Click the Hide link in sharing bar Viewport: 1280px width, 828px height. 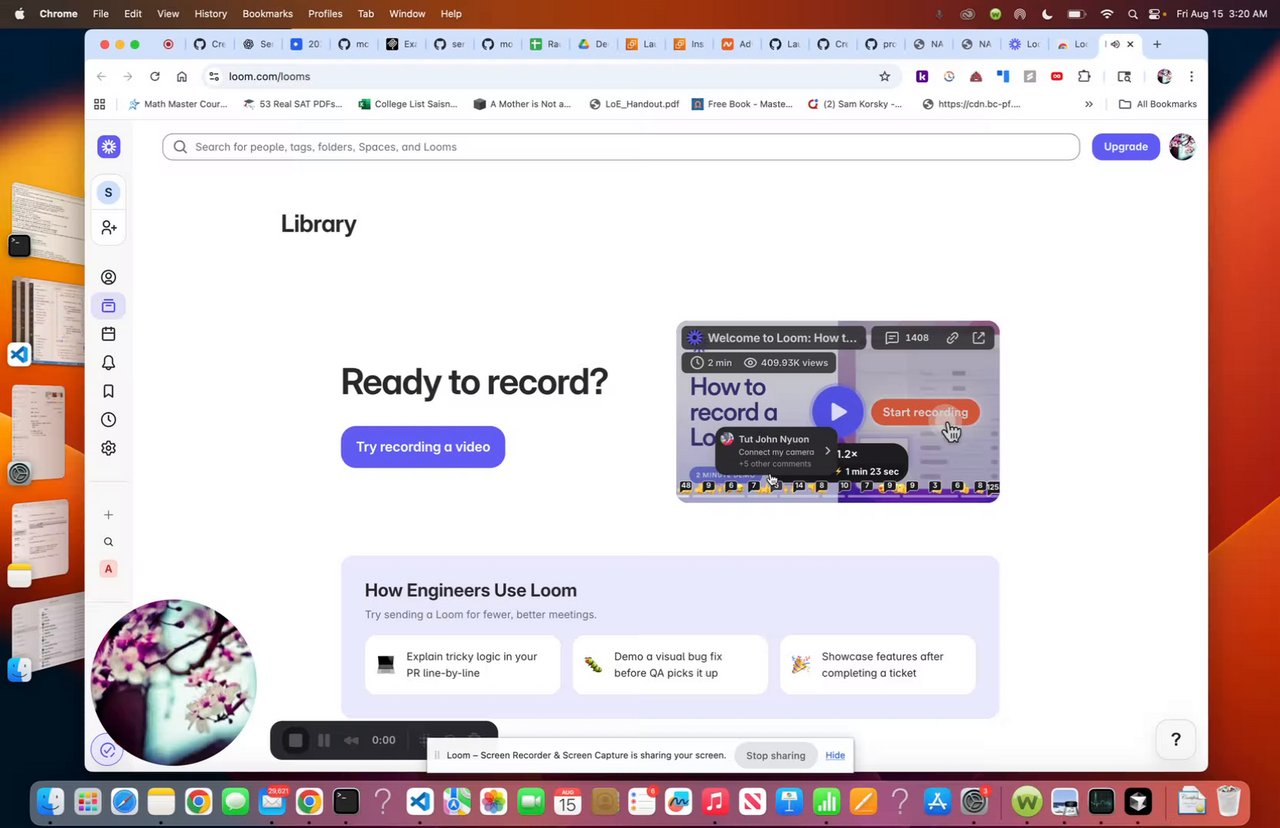pyautogui.click(x=835, y=755)
